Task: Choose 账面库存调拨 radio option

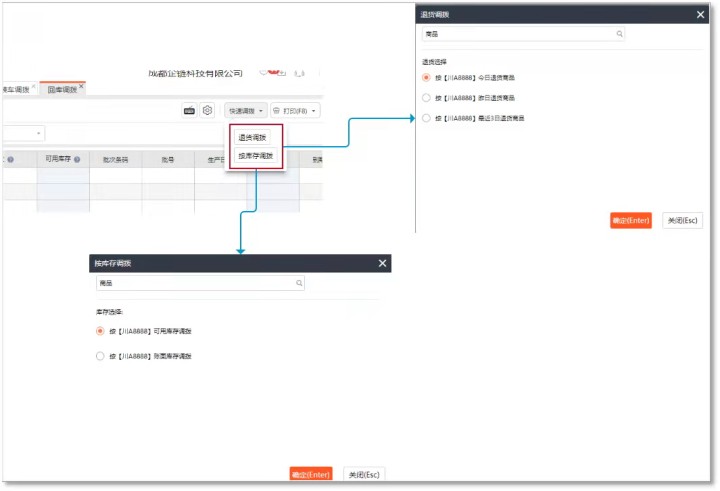Action: pos(99,356)
